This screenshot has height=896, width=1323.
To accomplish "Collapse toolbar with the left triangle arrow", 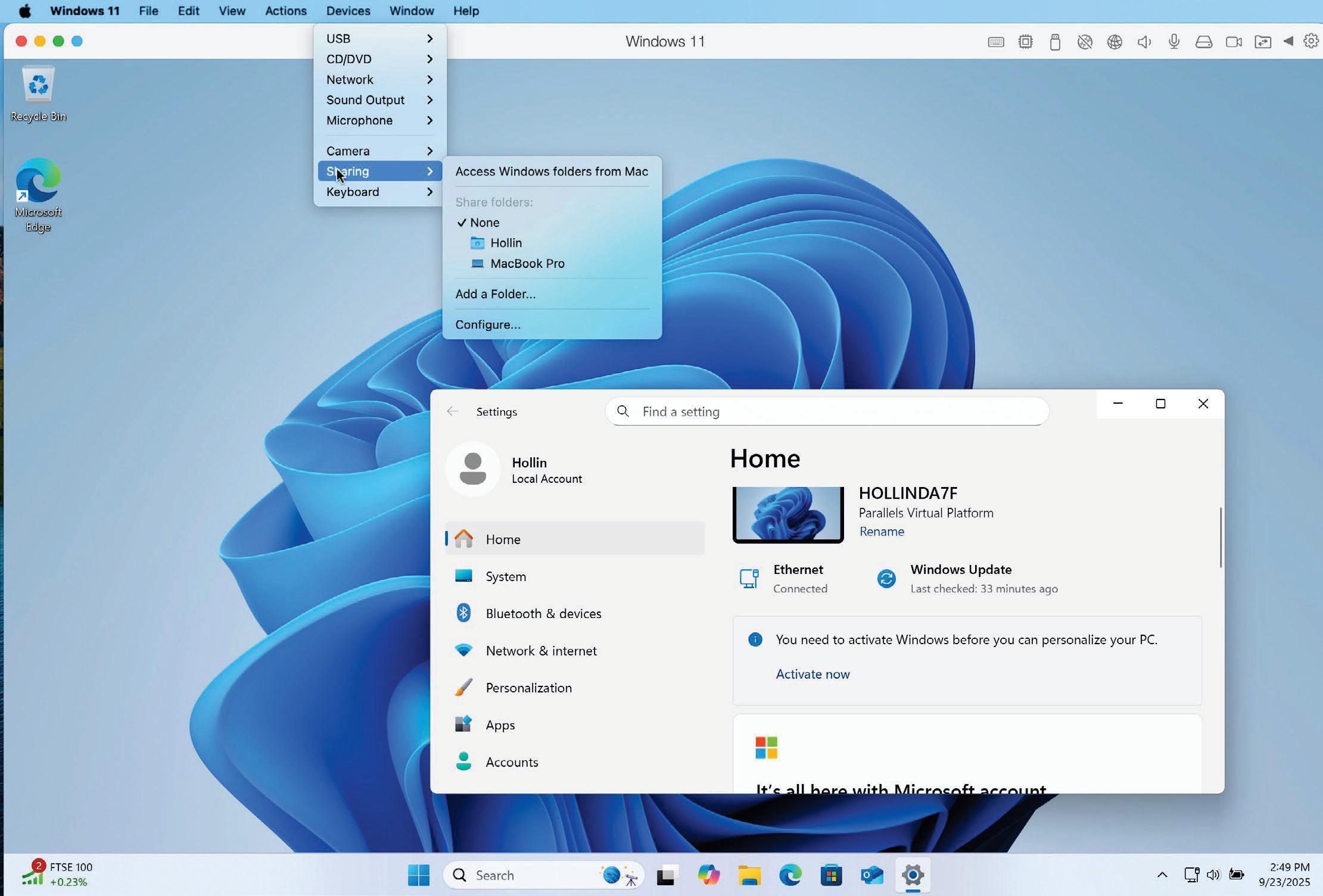I will 1288,41.
